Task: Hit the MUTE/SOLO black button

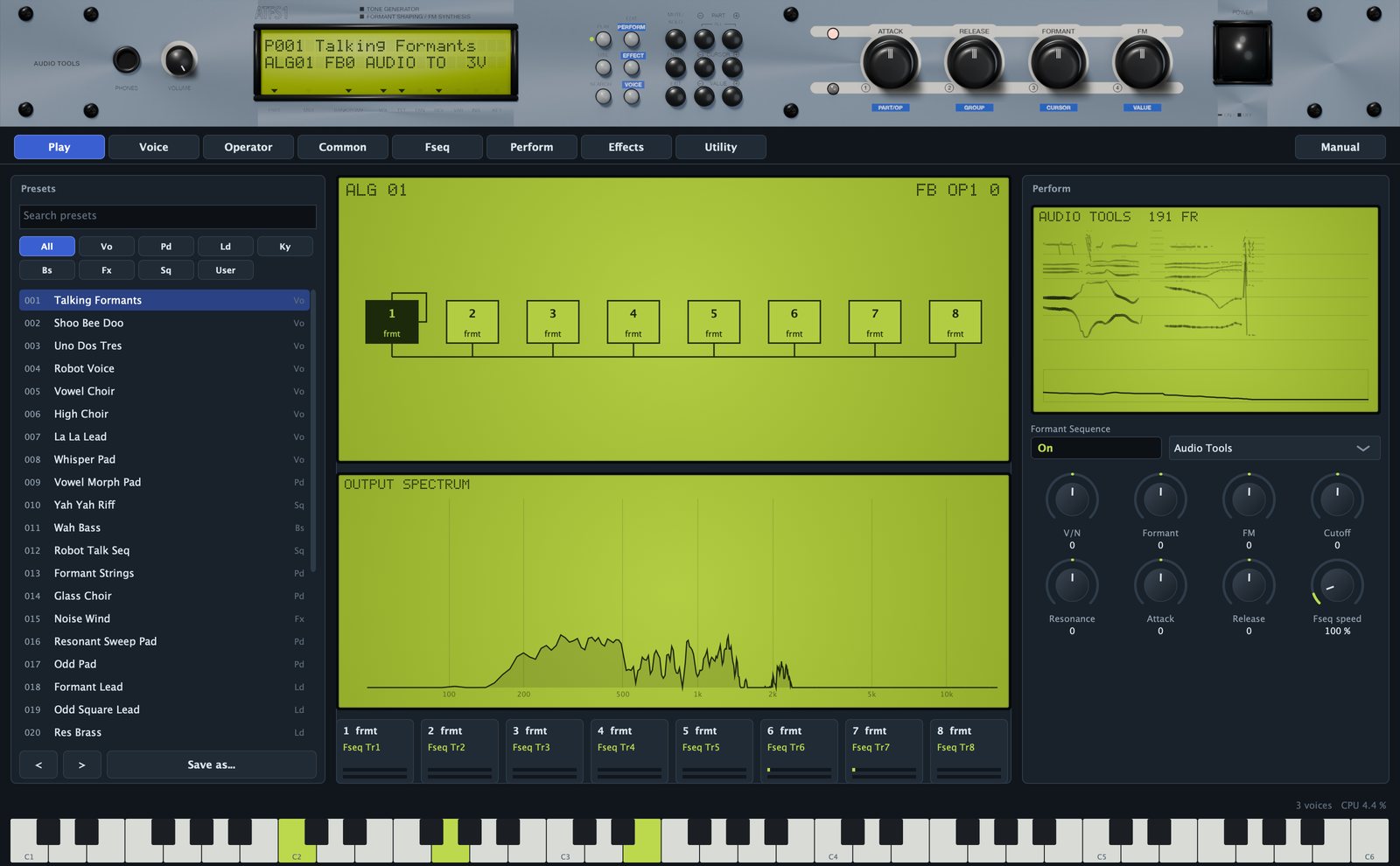Action: (675, 39)
